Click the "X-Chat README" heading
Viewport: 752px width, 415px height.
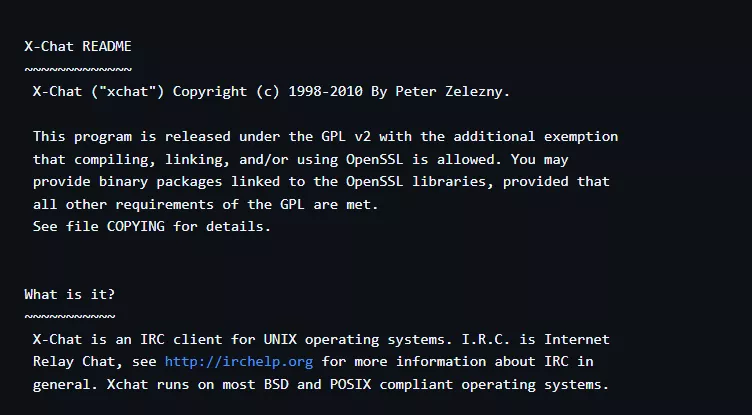(x=78, y=46)
